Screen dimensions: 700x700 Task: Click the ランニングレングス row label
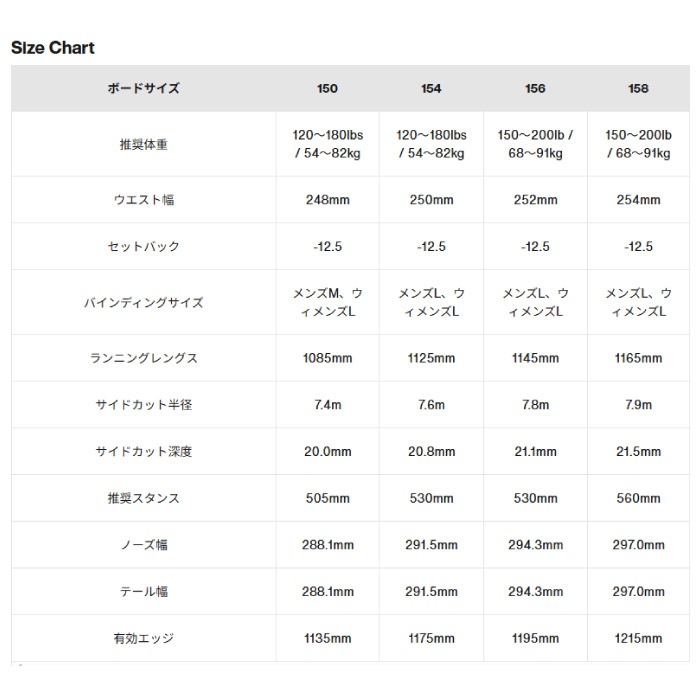coord(143,358)
